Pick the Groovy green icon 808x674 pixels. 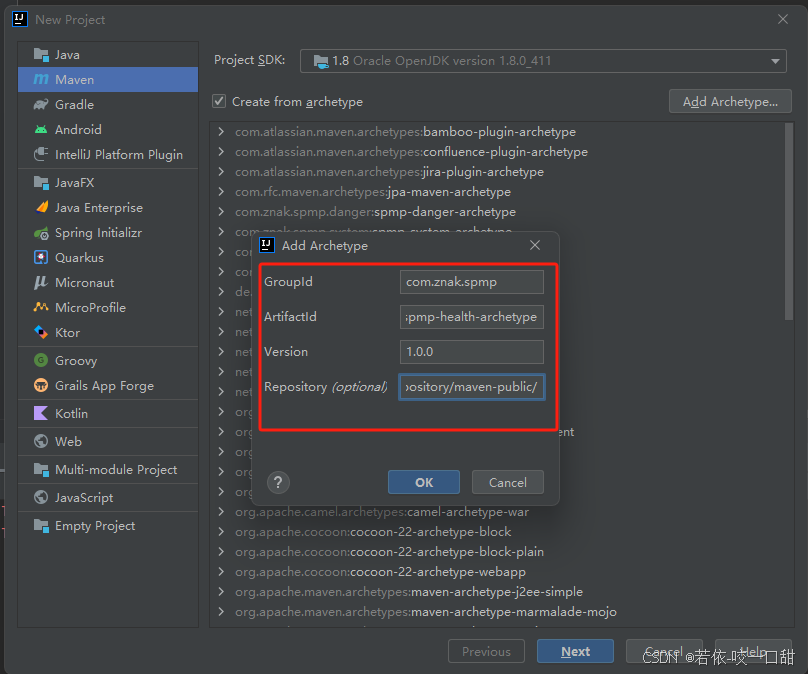[x=41, y=360]
